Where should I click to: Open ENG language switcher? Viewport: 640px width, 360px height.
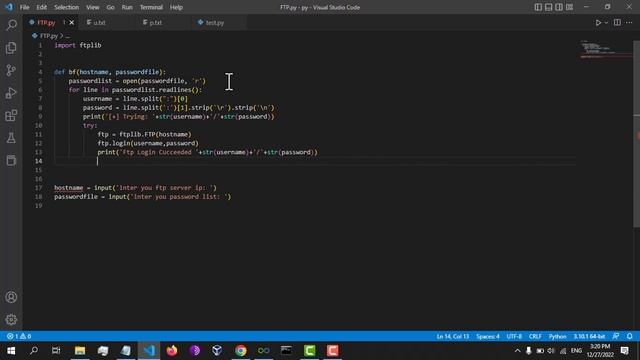[576, 351]
